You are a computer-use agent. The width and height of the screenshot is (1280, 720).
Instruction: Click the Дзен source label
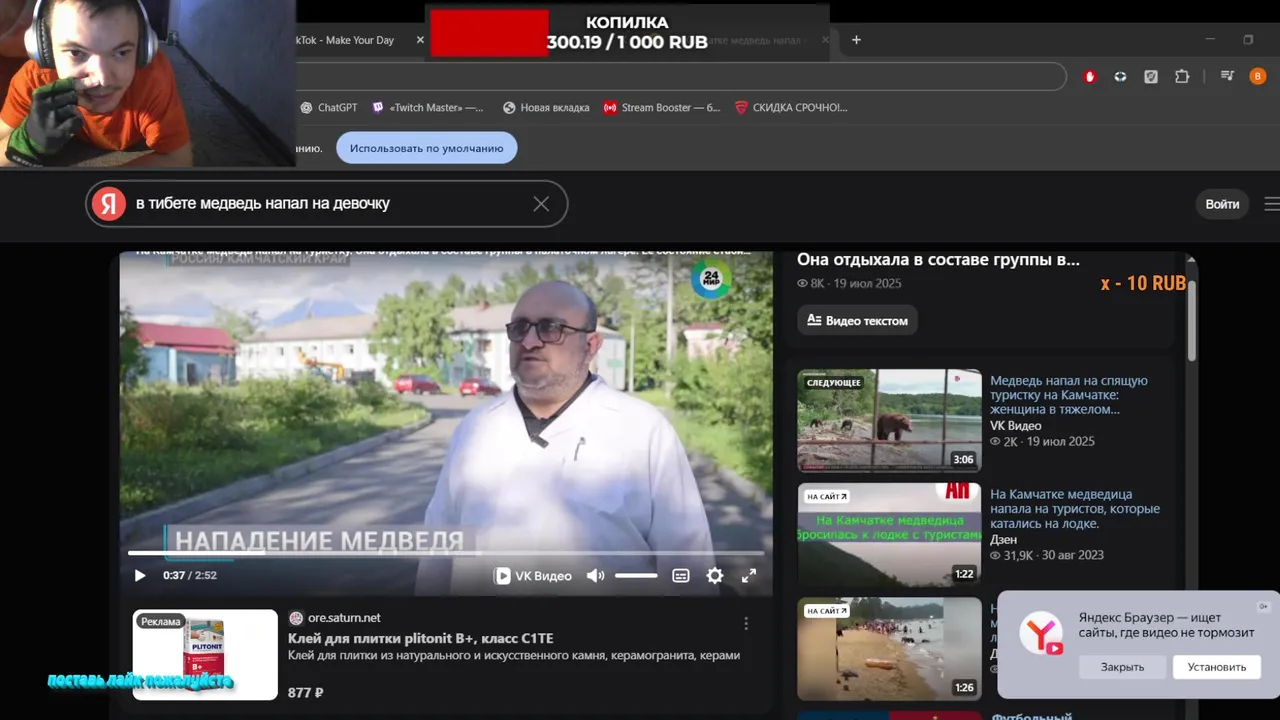[1003, 539]
